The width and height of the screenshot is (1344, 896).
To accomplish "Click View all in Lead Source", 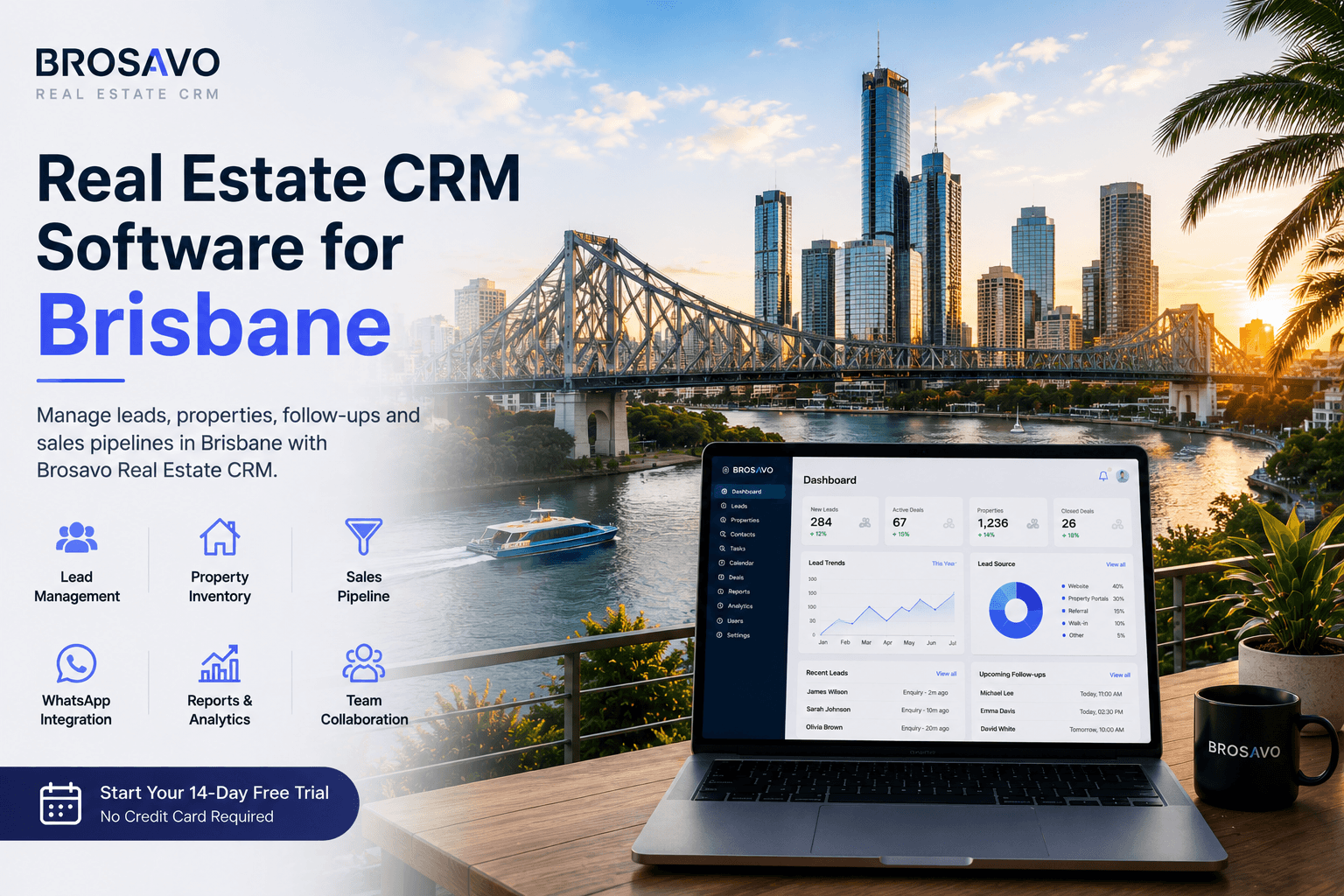I will click(x=1116, y=564).
